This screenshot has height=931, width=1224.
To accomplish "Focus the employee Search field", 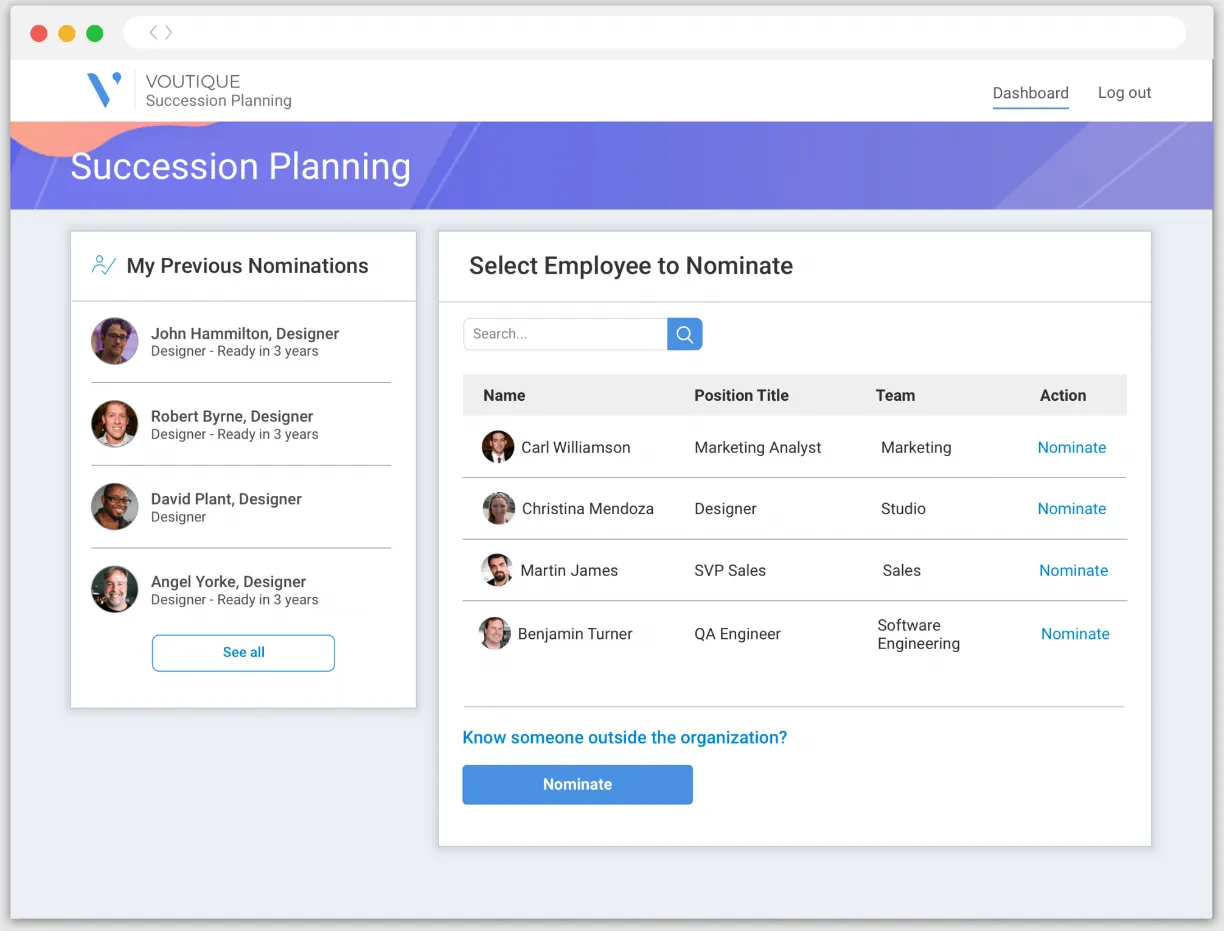I will point(565,334).
